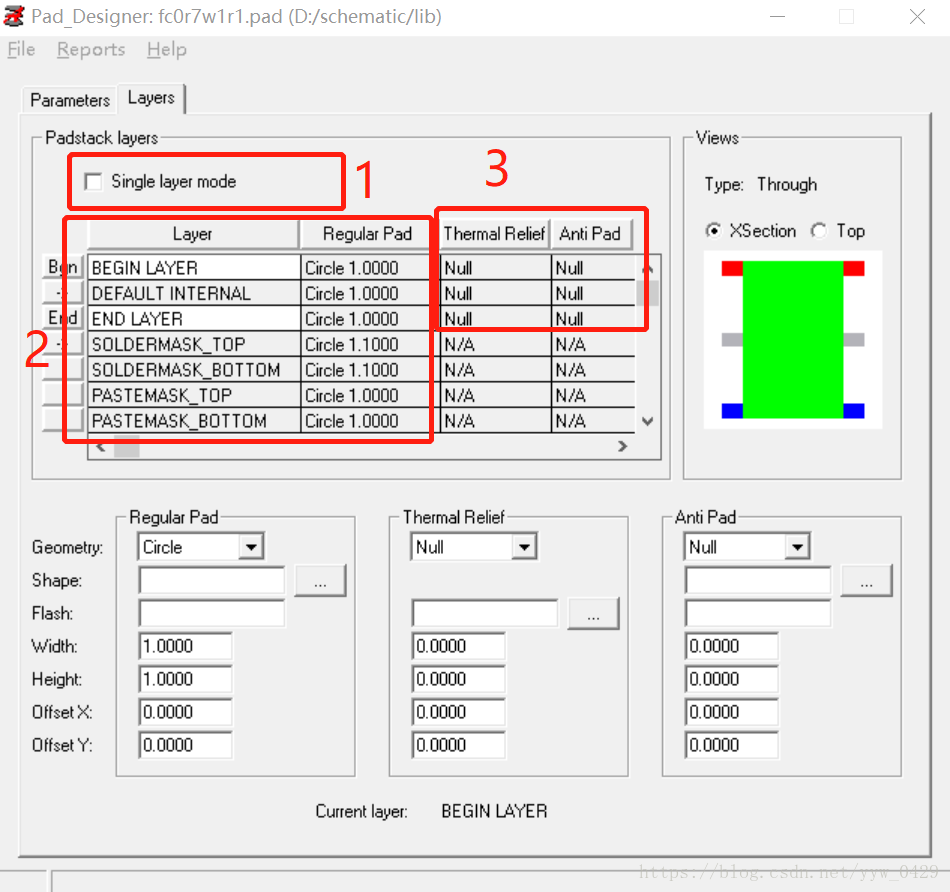Click the Regular Pad Flash field
This screenshot has width=950, height=892.
[x=211, y=613]
